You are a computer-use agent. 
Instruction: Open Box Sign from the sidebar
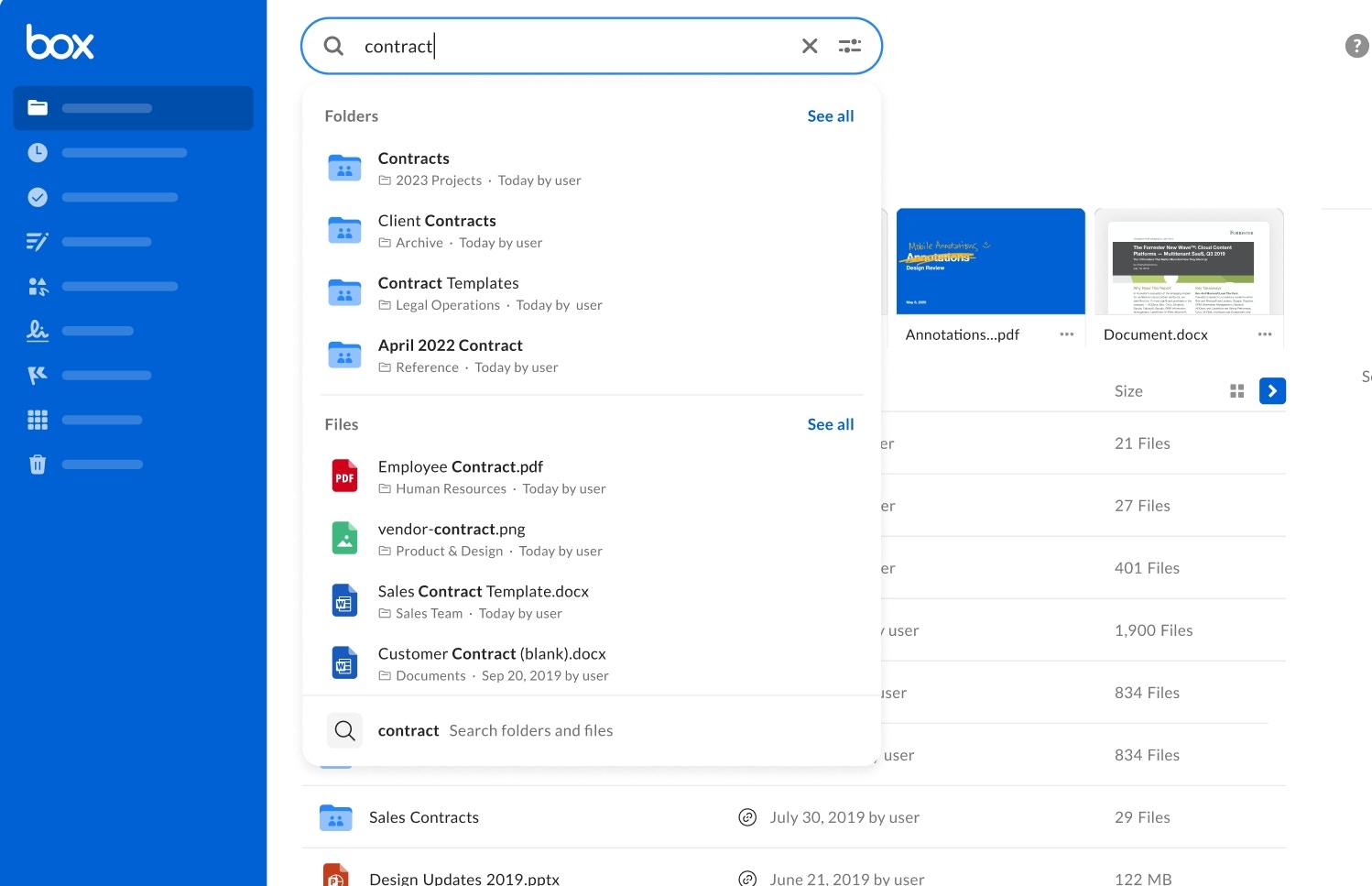38,331
